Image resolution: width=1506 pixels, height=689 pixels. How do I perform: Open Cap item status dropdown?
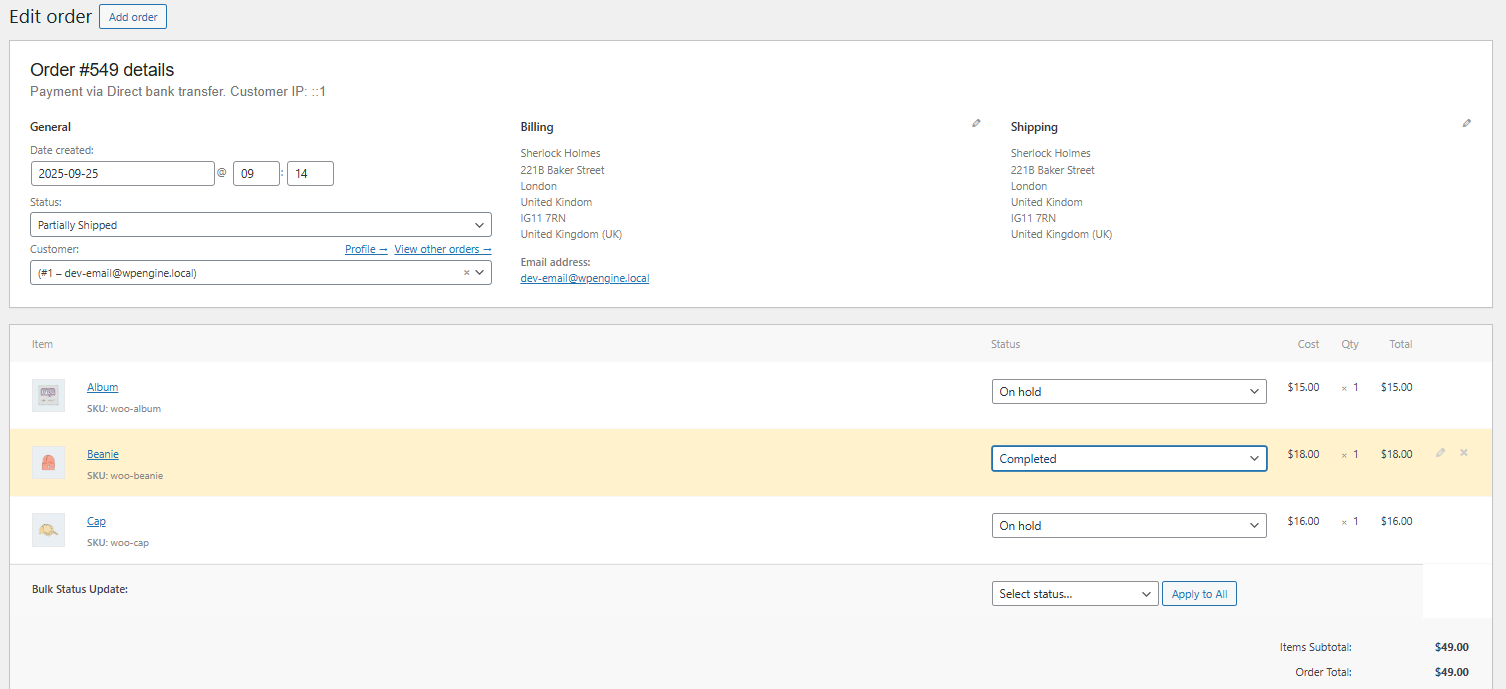tap(1128, 526)
